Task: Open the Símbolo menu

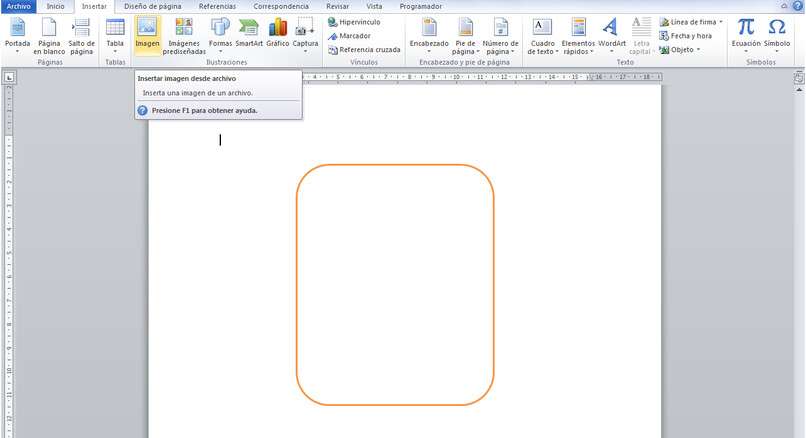Action: 777,35
